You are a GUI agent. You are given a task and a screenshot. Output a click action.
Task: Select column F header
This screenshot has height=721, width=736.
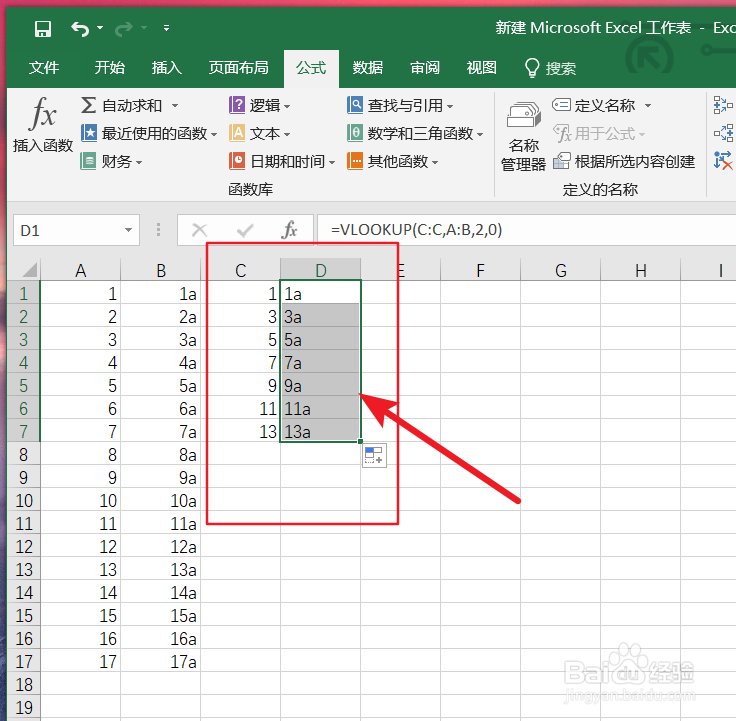click(x=481, y=270)
